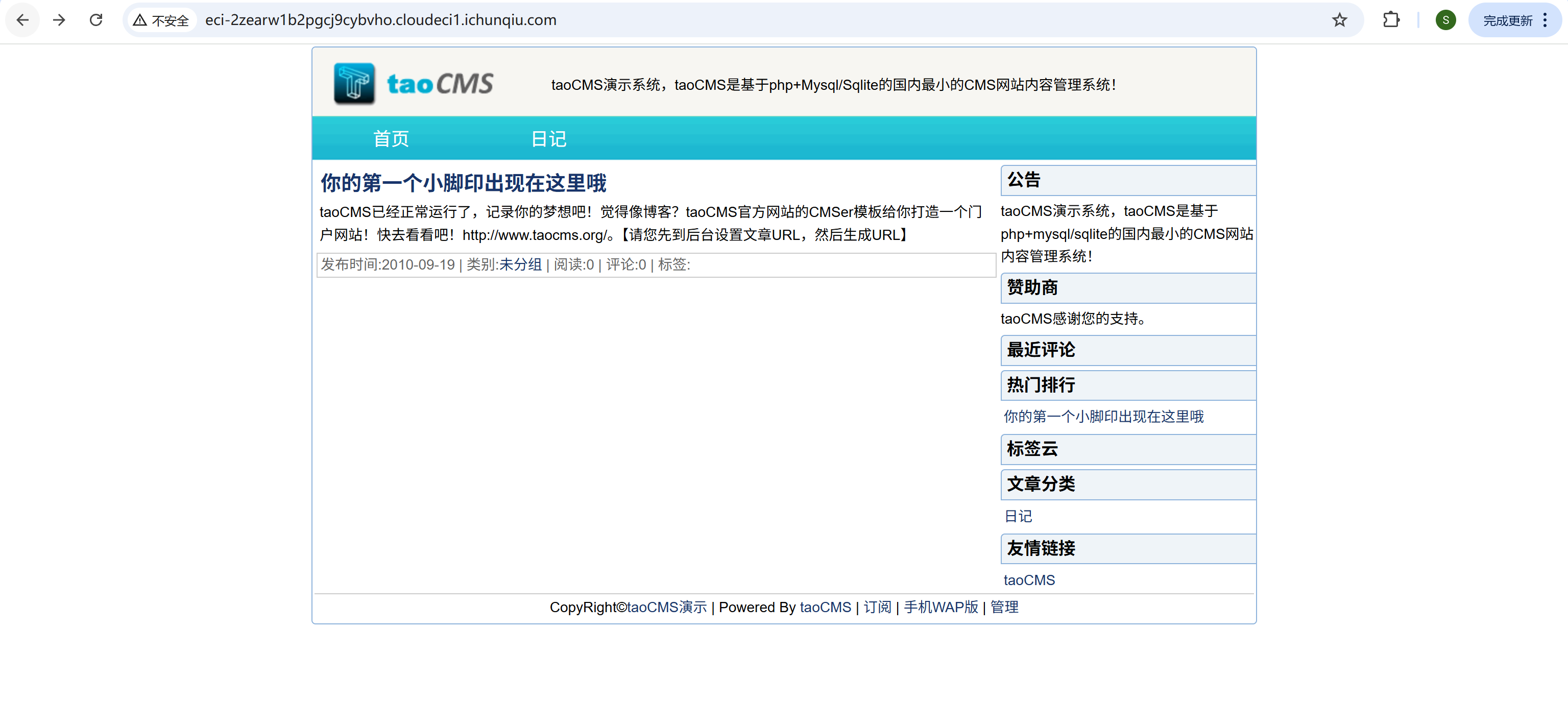Open the green S profile avatar

[1445, 20]
